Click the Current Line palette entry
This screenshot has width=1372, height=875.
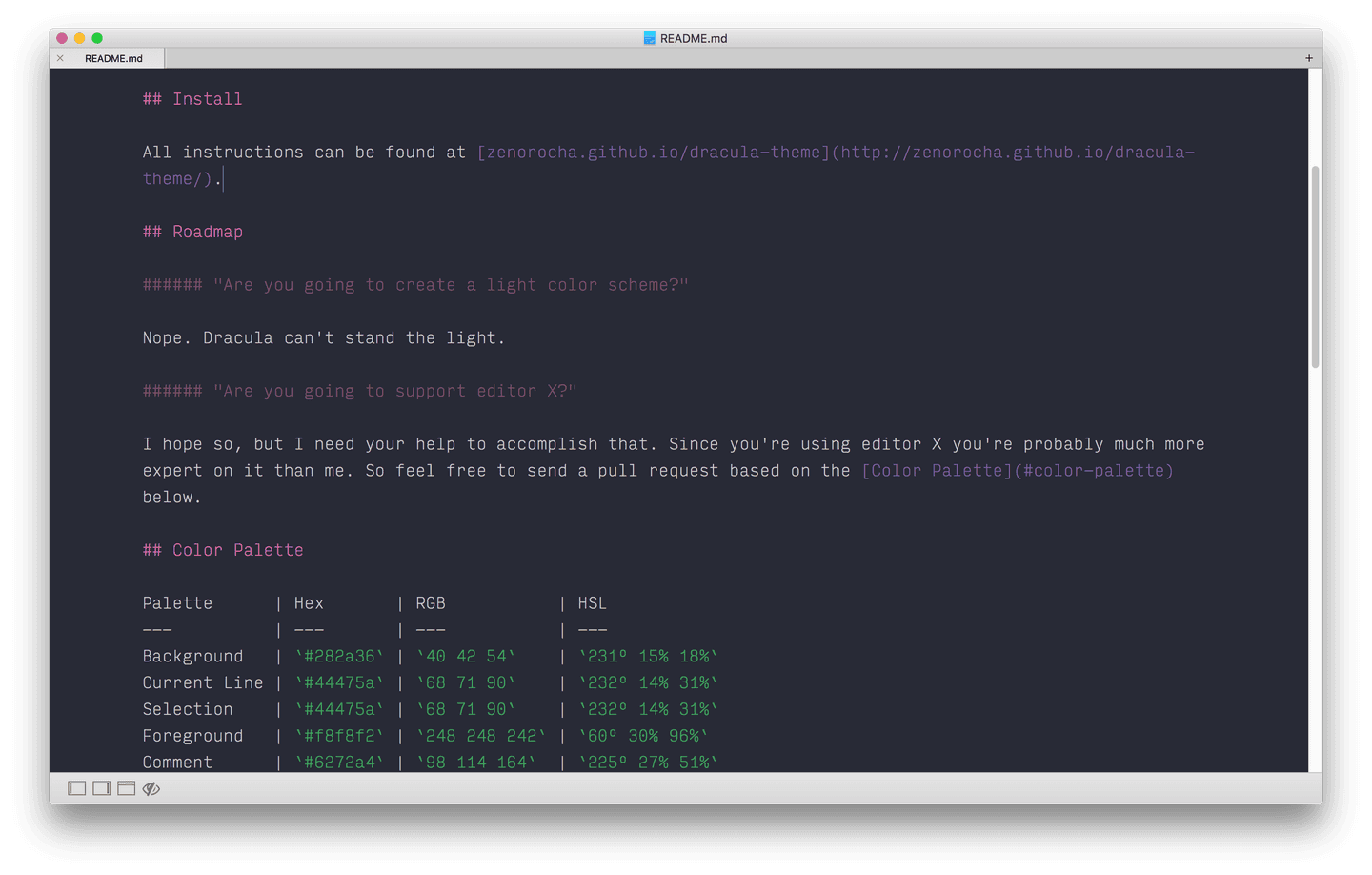[x=203, y=682]
